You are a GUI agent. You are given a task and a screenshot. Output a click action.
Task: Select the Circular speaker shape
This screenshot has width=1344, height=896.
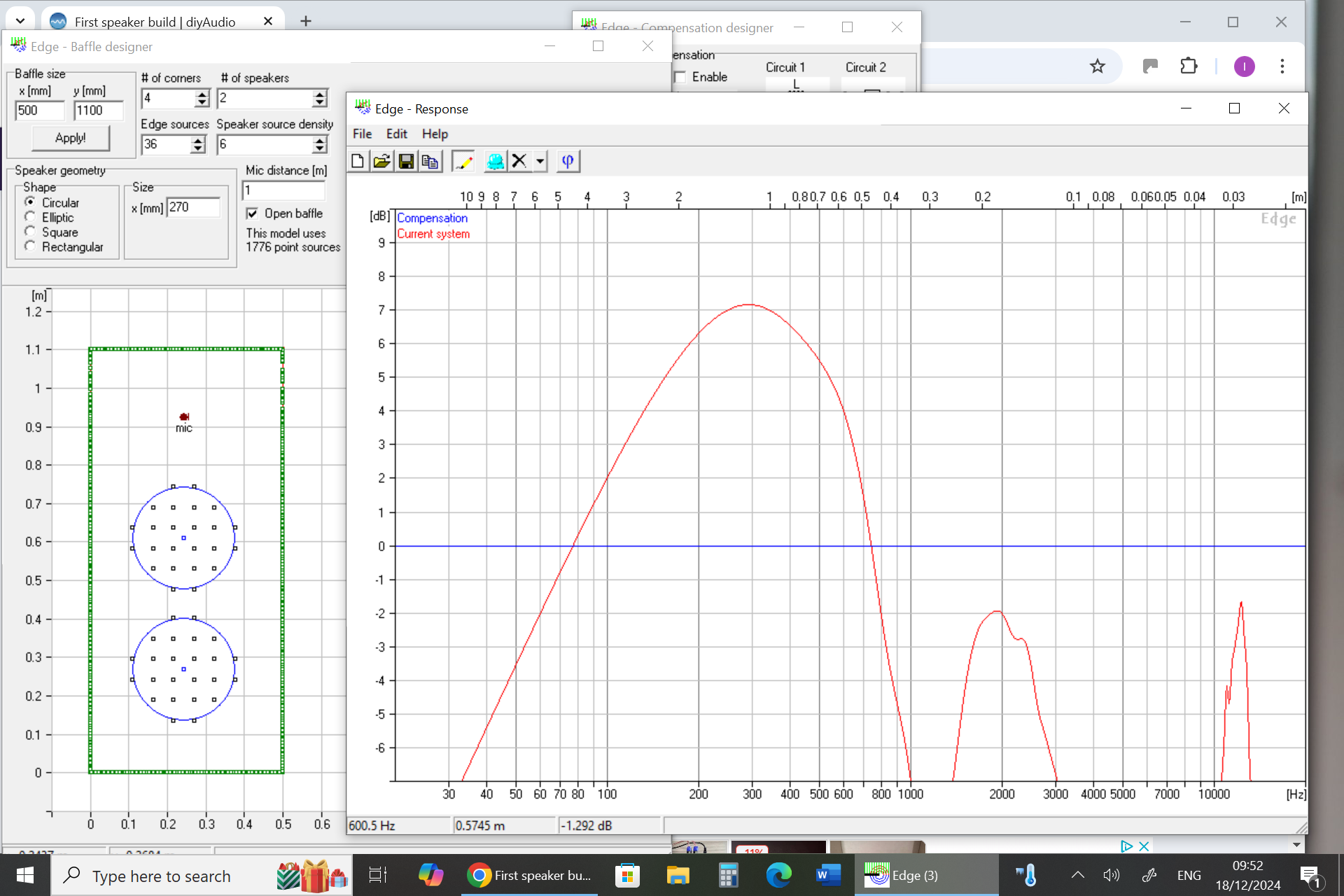30,202
